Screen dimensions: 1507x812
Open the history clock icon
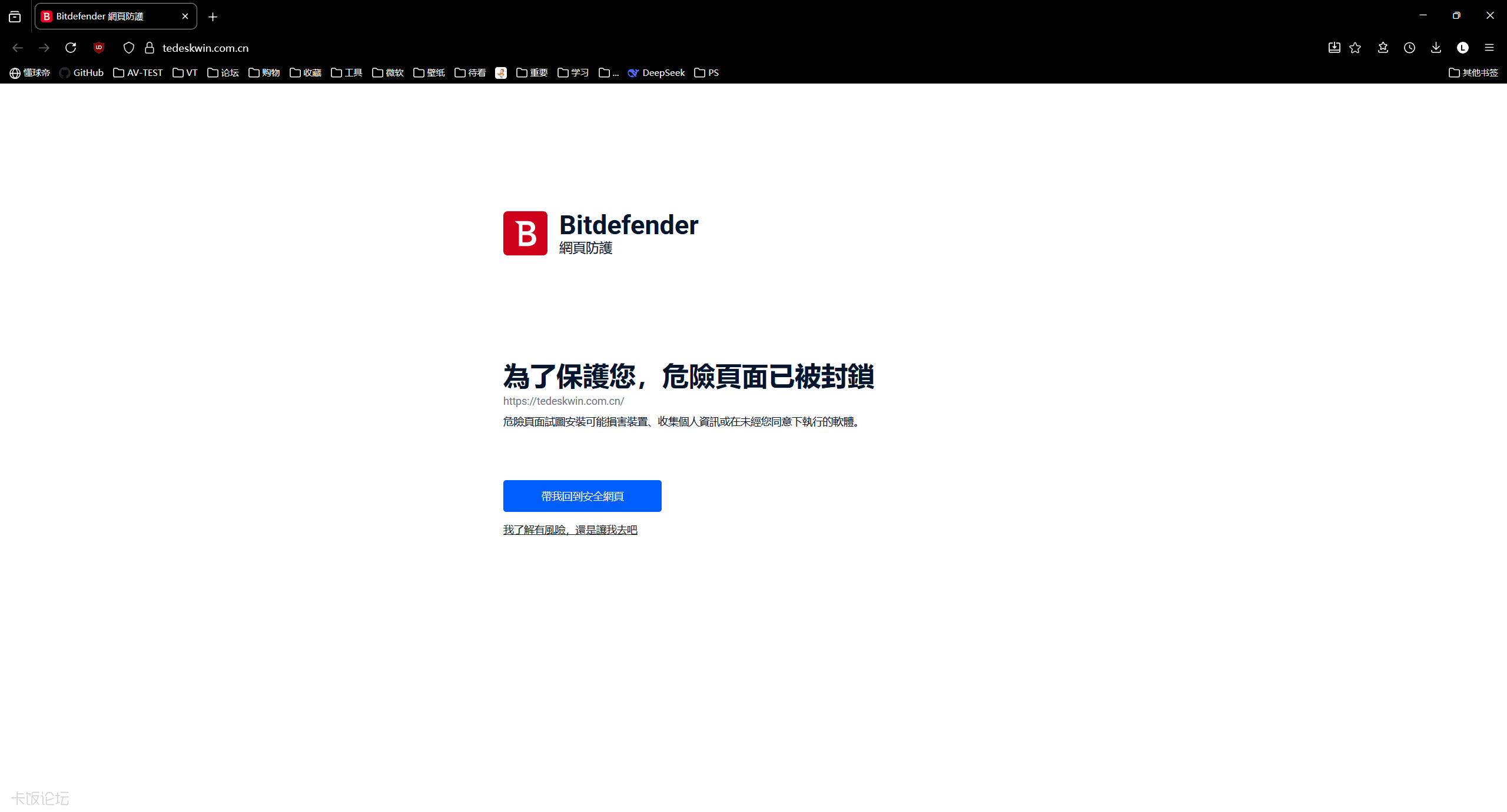pos(1409,48)
